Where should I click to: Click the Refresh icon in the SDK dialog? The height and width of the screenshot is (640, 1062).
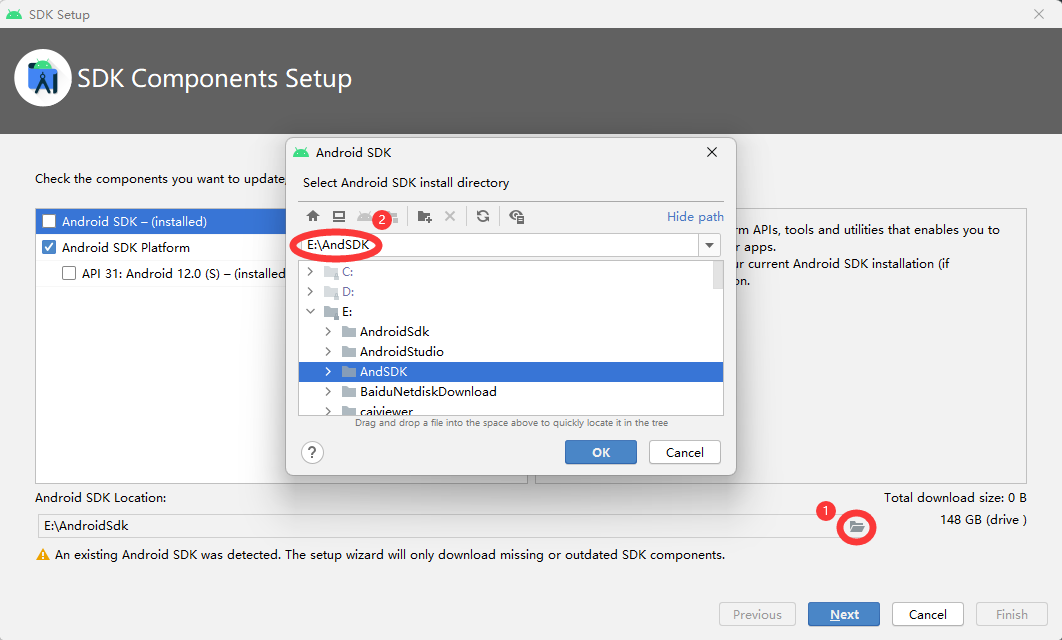coord(483,216)
